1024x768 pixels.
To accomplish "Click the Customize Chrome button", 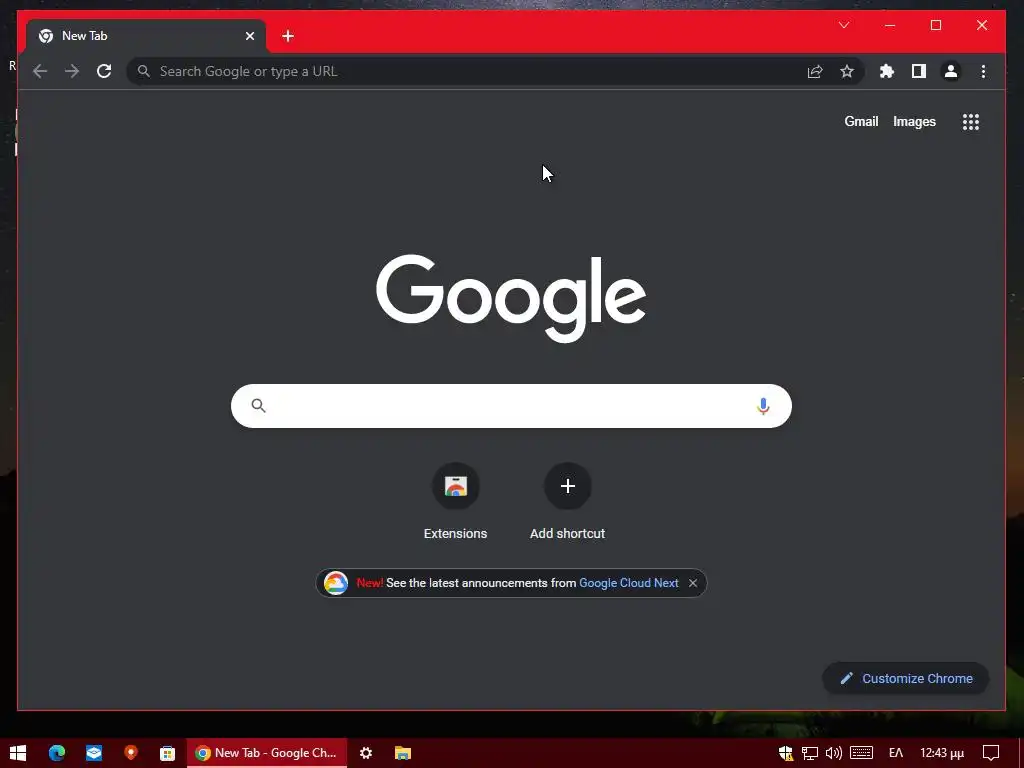I will coord(905,679).
